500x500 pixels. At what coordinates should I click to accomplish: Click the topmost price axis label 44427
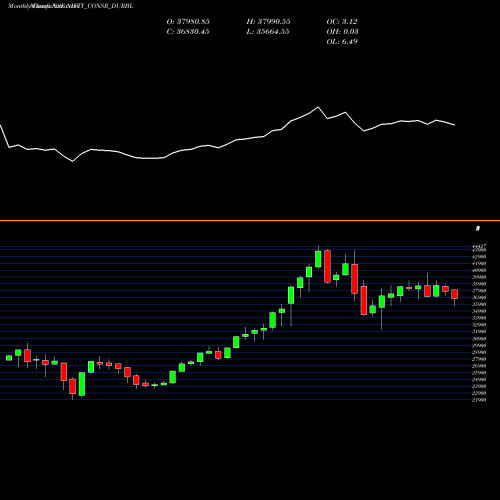point(479,246)
